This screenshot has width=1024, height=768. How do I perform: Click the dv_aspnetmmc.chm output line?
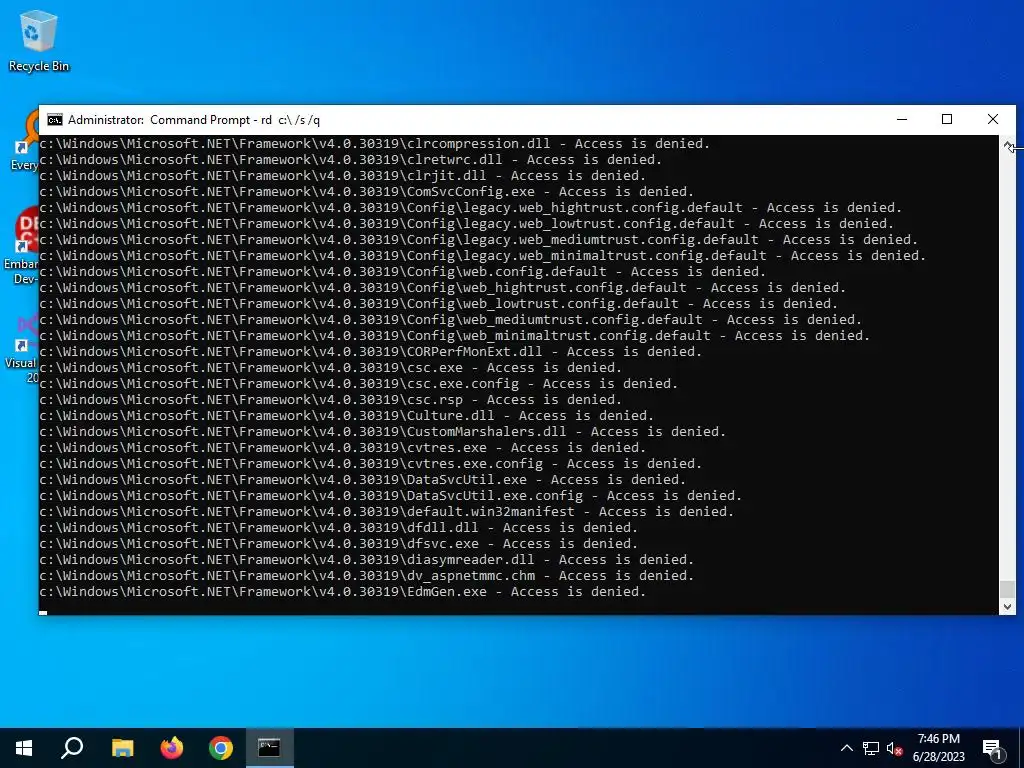pyautogui.click(x=367, y=575)
